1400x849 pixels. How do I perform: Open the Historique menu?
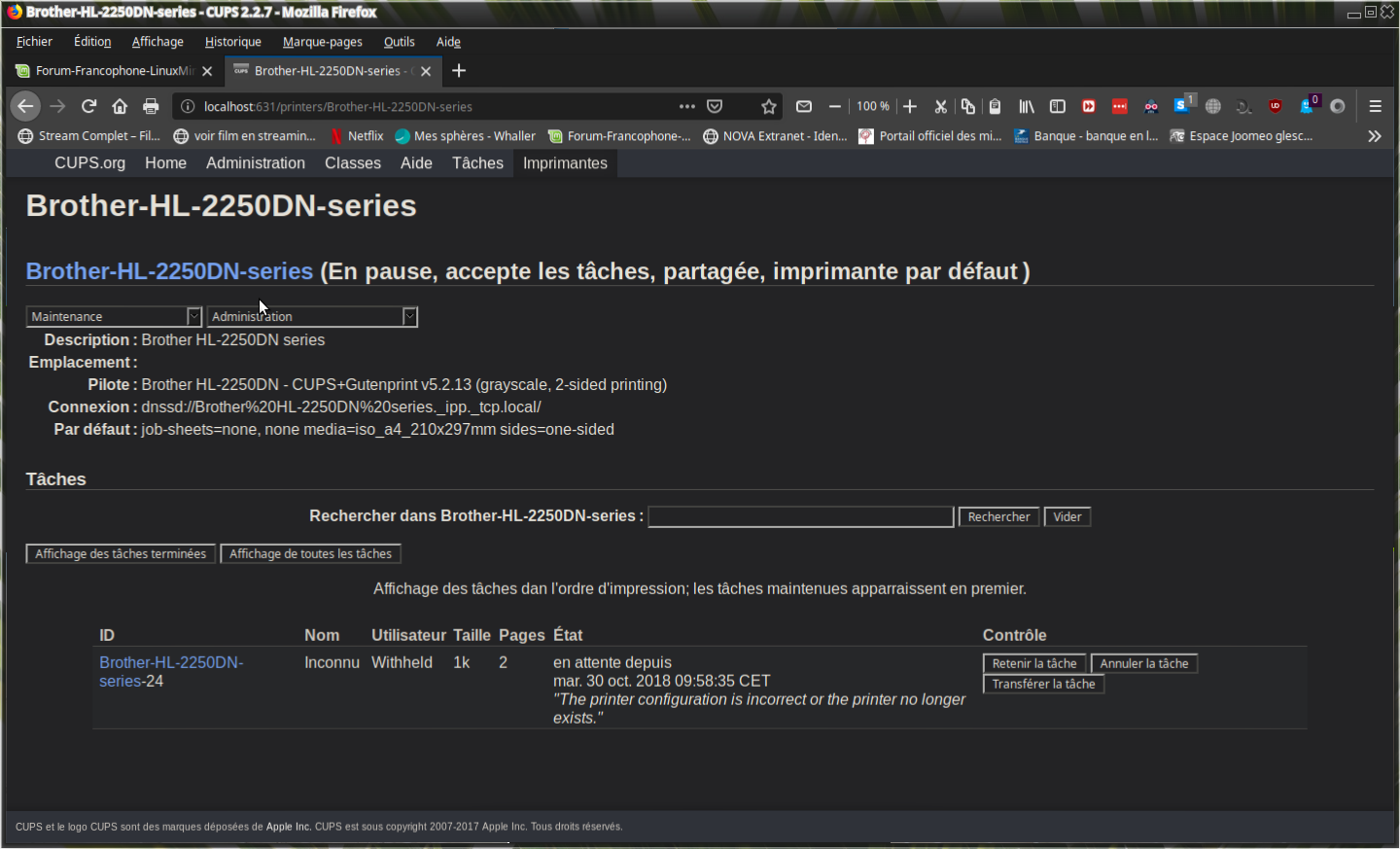(x=232, y=42)
